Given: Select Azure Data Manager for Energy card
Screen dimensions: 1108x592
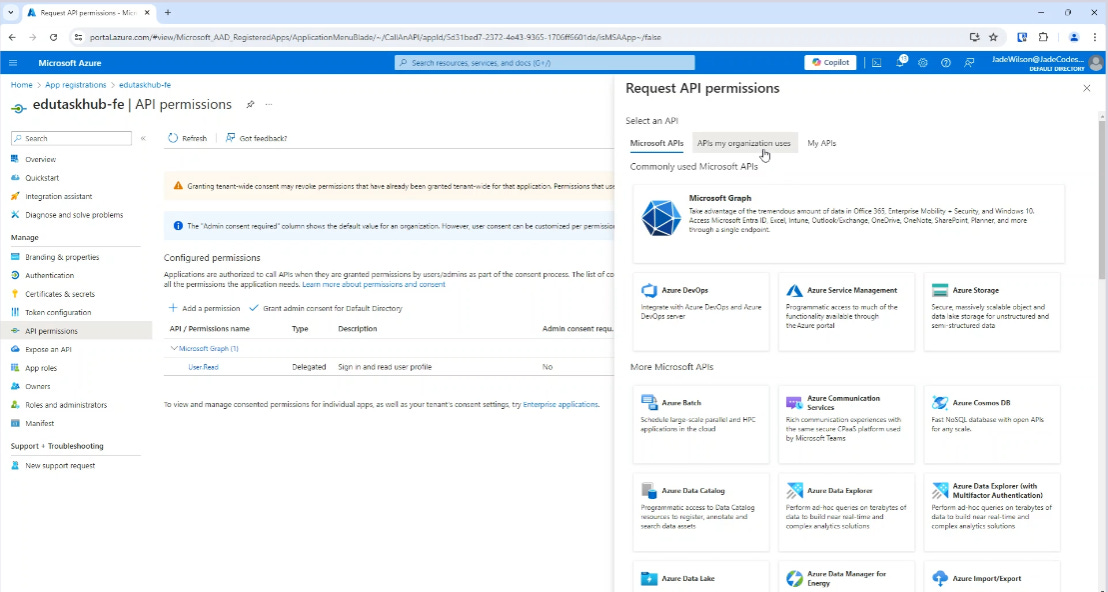Looking at the screenshot, I should [847, 576].
